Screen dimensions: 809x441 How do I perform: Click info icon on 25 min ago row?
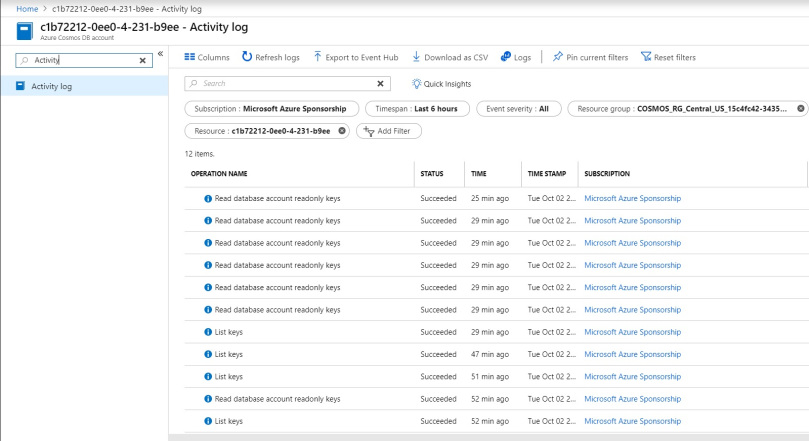(x=208, y=199)
